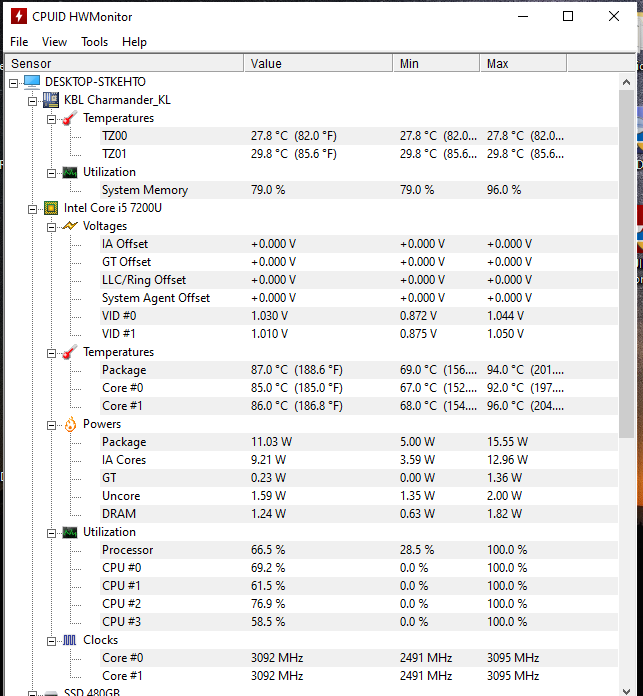Open the View menu
643x696 pixels.
(x=54, y=42)
